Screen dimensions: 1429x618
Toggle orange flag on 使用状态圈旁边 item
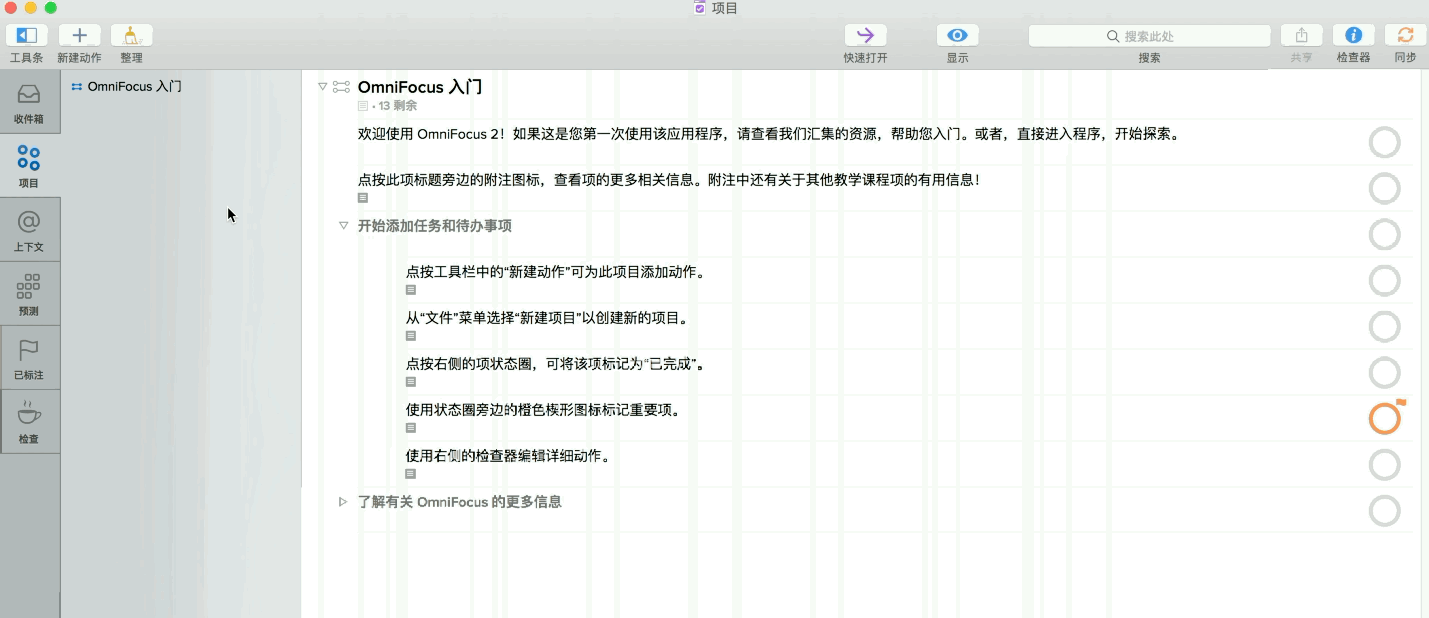point(1401,403)
